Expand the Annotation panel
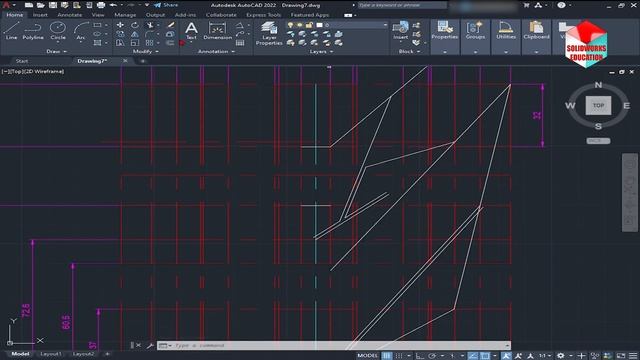640x360 pixels. coord(216,51)
